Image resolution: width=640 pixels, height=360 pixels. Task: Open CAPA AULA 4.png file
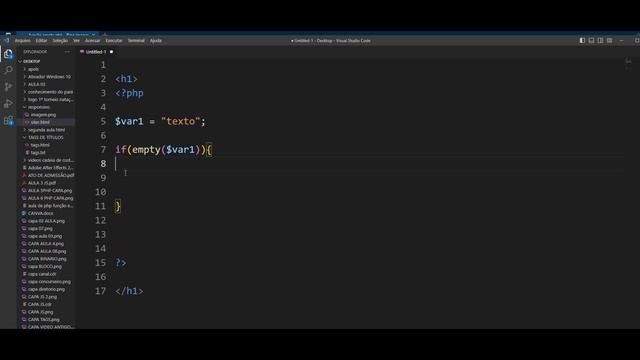[46, 244]
